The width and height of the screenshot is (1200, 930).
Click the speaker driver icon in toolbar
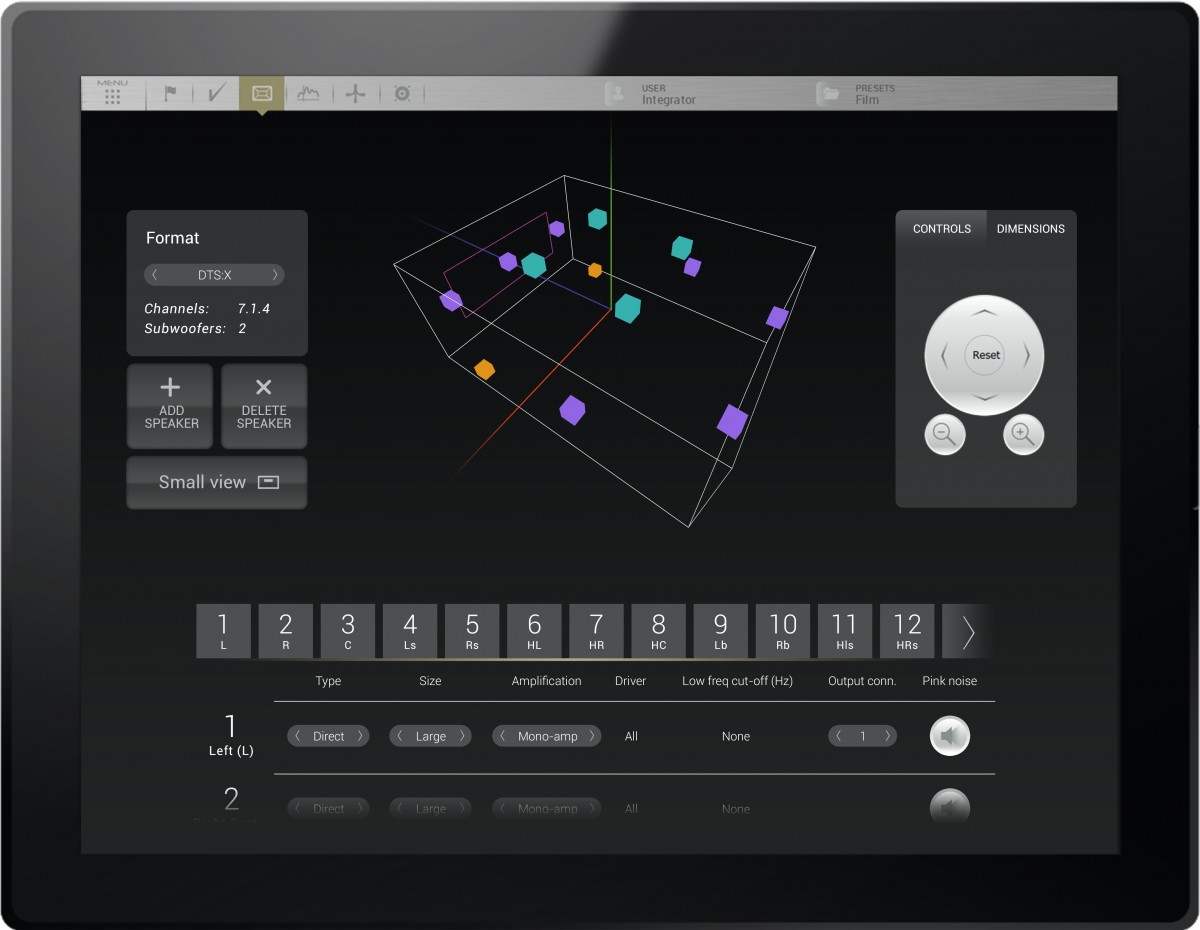(402, 94)
